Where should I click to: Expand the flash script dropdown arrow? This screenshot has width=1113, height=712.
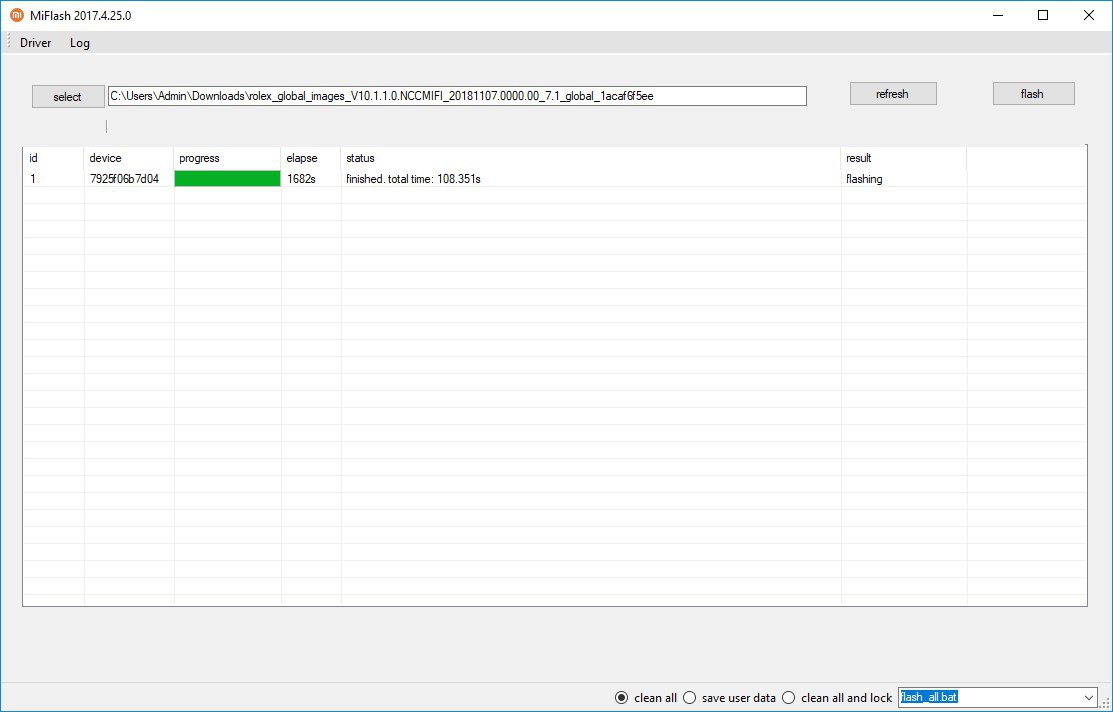[x=1090, y=698]
